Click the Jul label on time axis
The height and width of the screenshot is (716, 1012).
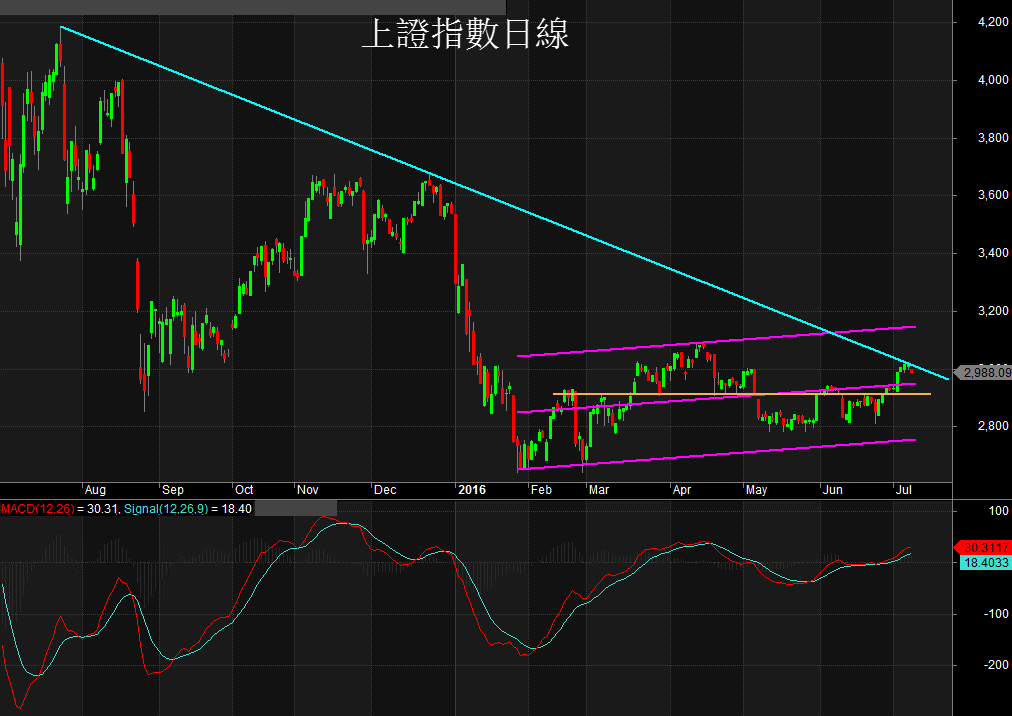904,490
